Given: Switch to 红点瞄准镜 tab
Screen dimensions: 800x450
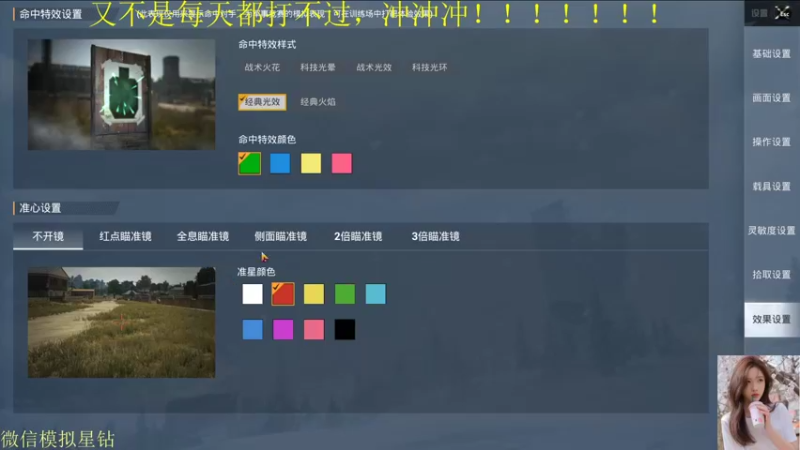Looking at the screenshot, I should 125,236.
